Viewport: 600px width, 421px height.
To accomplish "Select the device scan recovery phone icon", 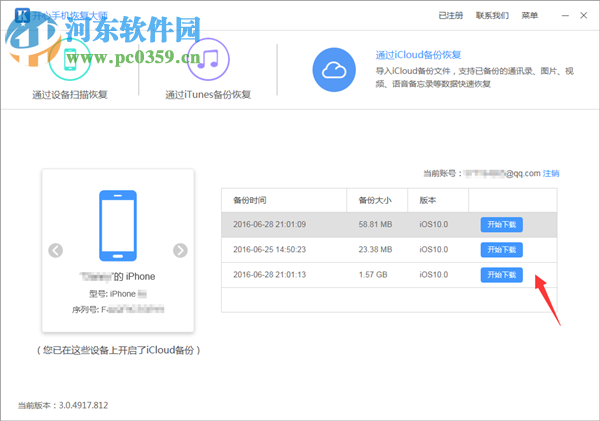I will click(70, 60).
